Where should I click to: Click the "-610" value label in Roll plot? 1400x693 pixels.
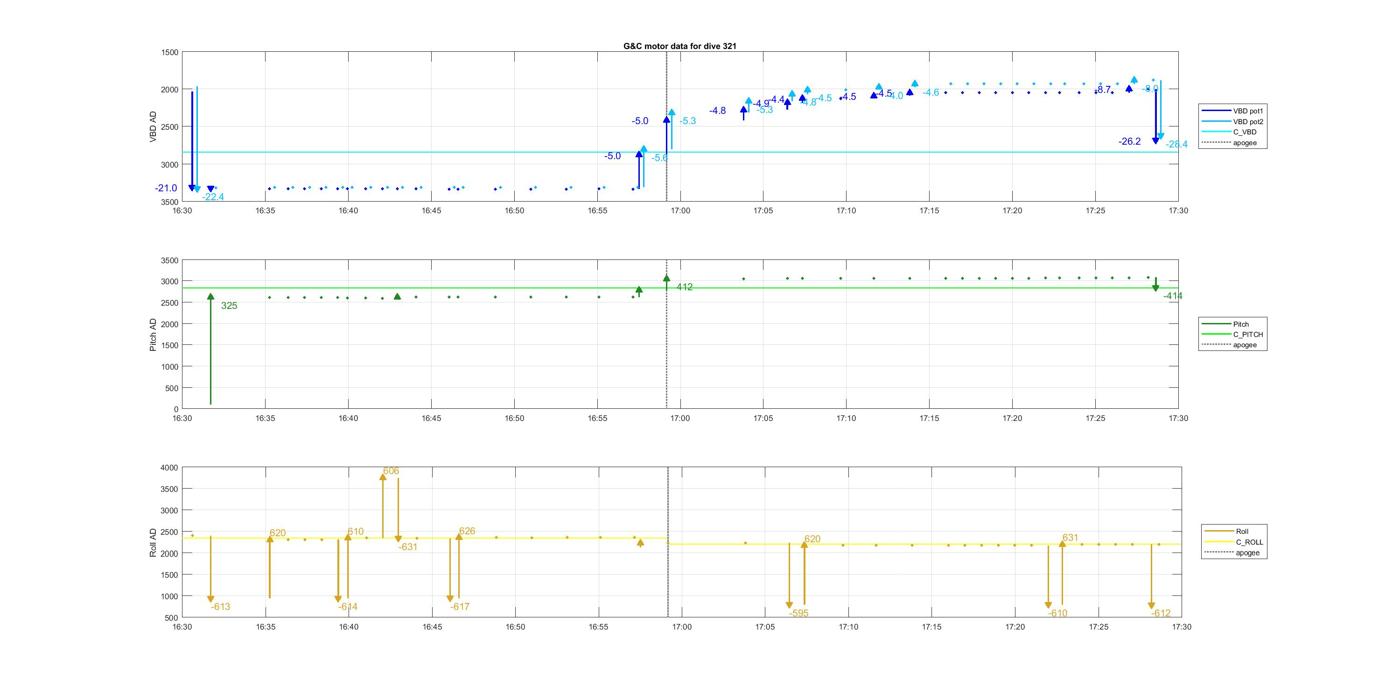tap(1058, 614)
